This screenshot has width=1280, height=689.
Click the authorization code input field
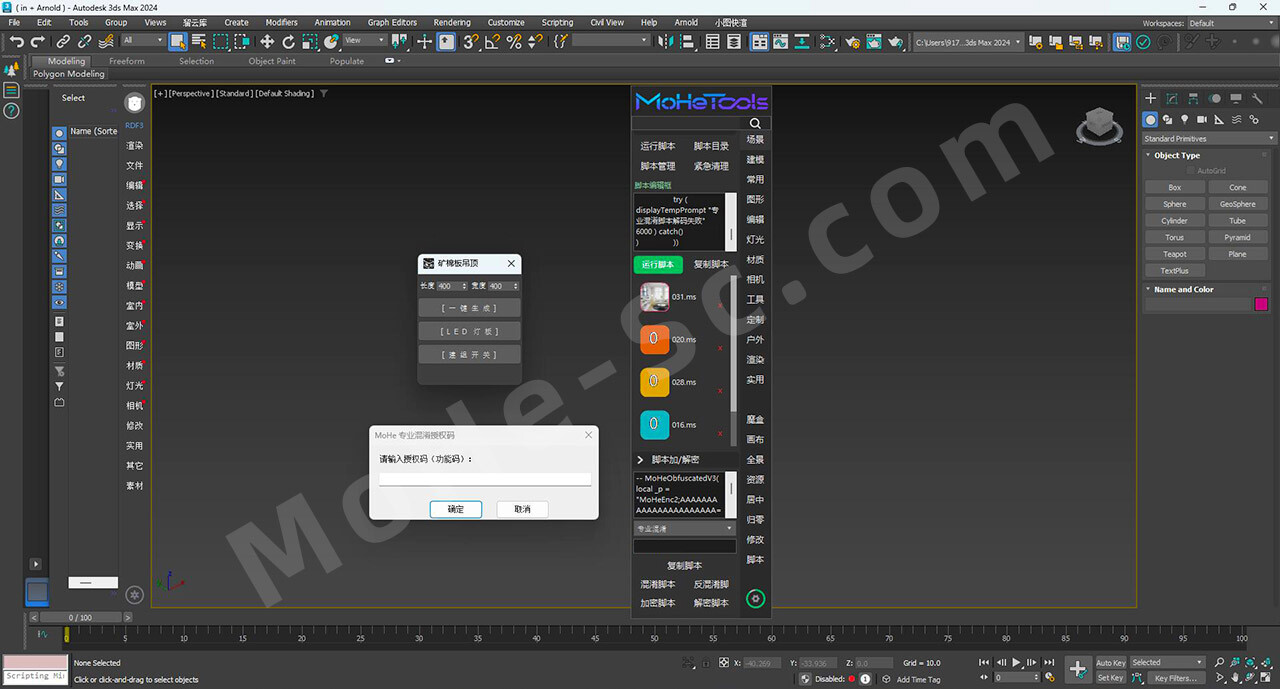(485, 479)
